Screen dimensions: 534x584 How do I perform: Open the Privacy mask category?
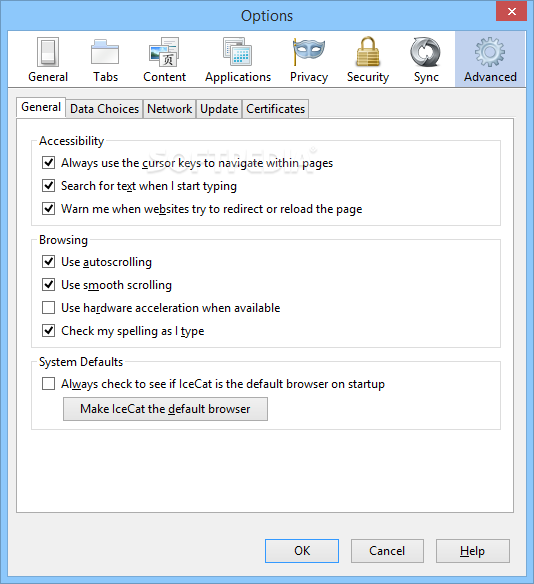[x=309, y=60]
